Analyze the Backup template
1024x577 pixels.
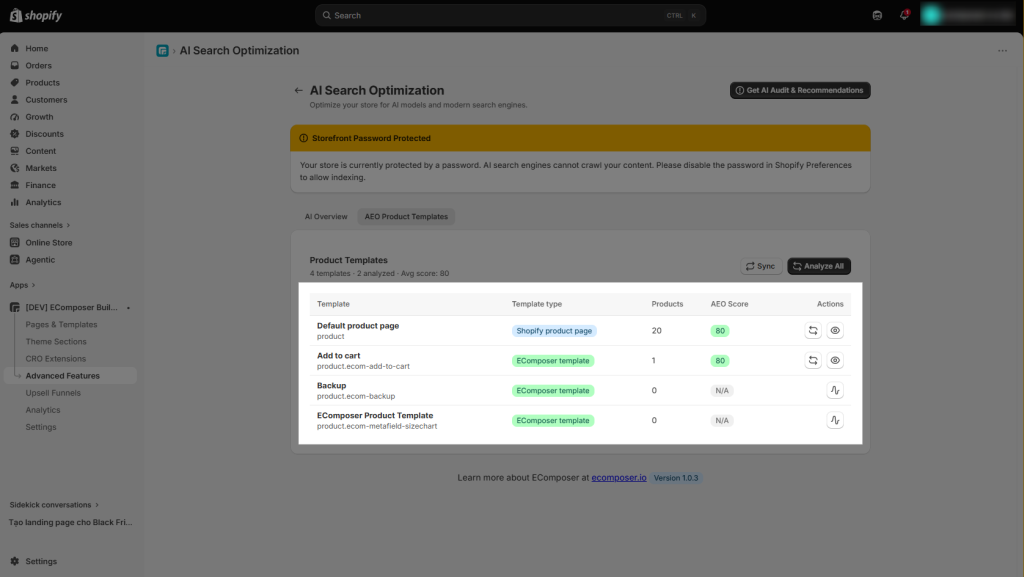click(835, 390)
